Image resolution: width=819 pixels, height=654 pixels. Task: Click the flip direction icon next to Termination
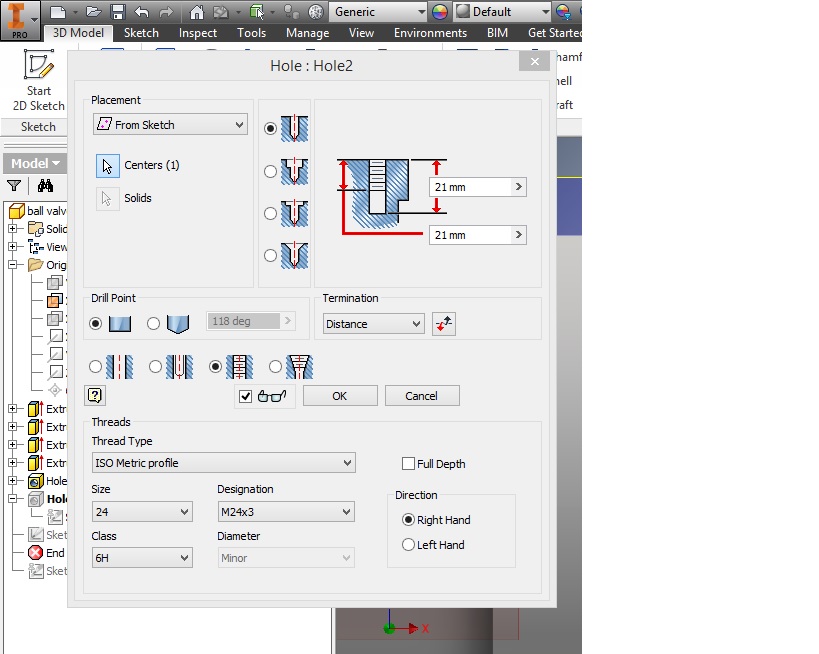tap(443, 324)
